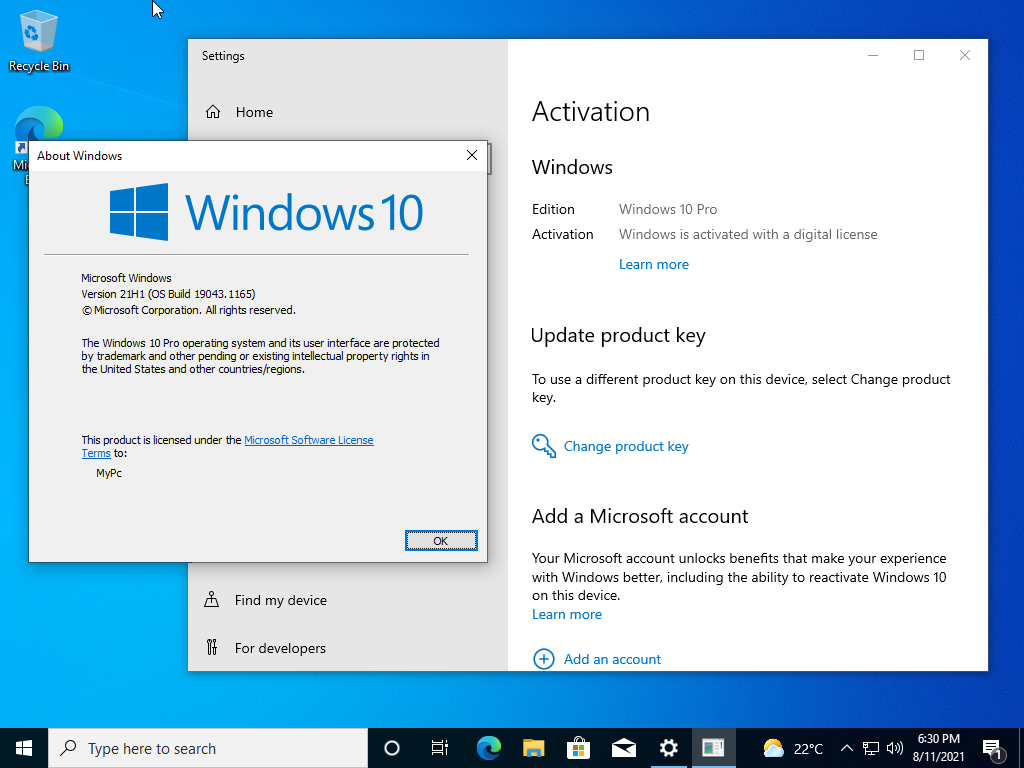Click Change product key
1024x768 pixels.
[x=625, y=446]
